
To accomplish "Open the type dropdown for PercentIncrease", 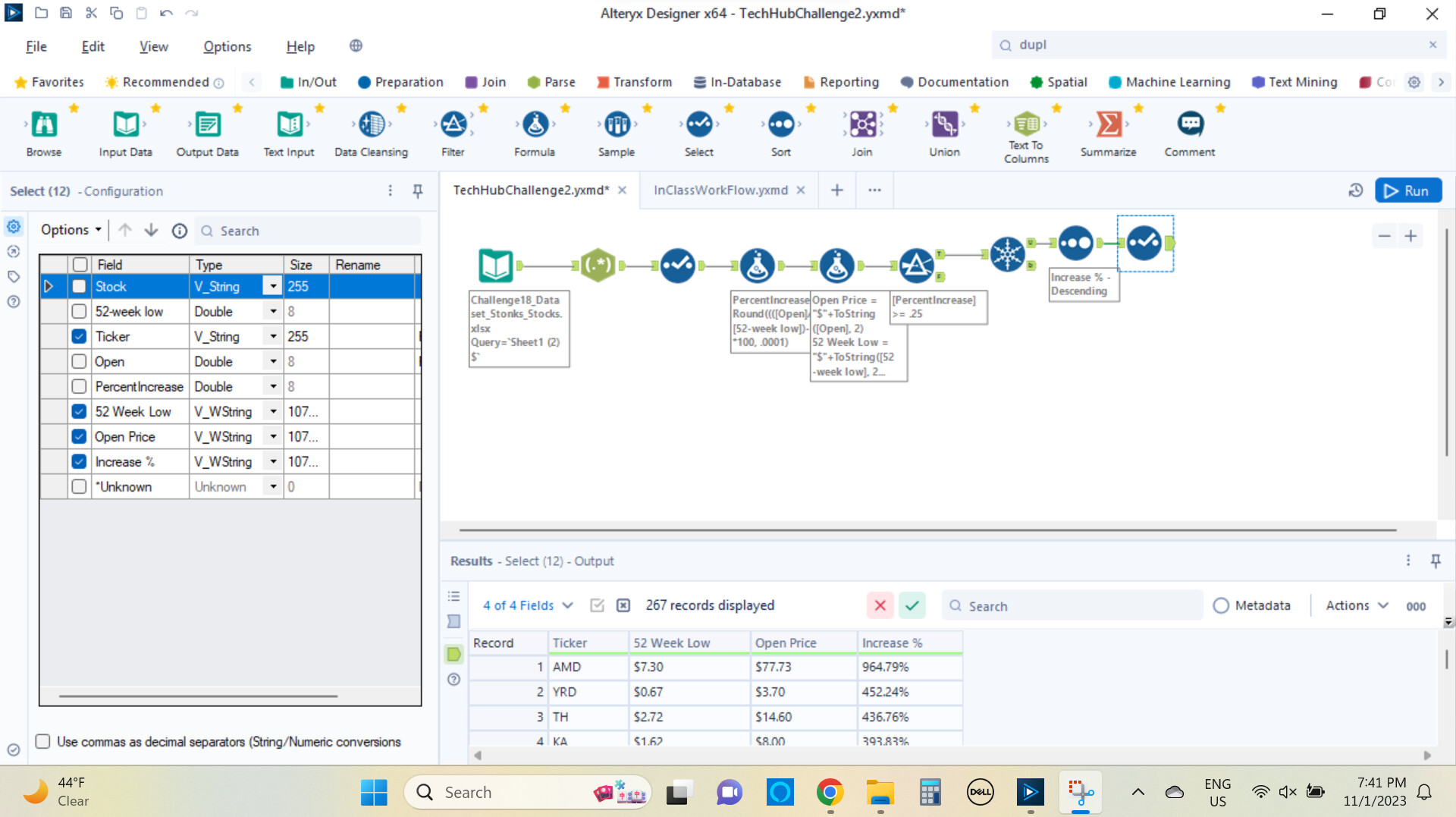I will [x=273, y=387].
